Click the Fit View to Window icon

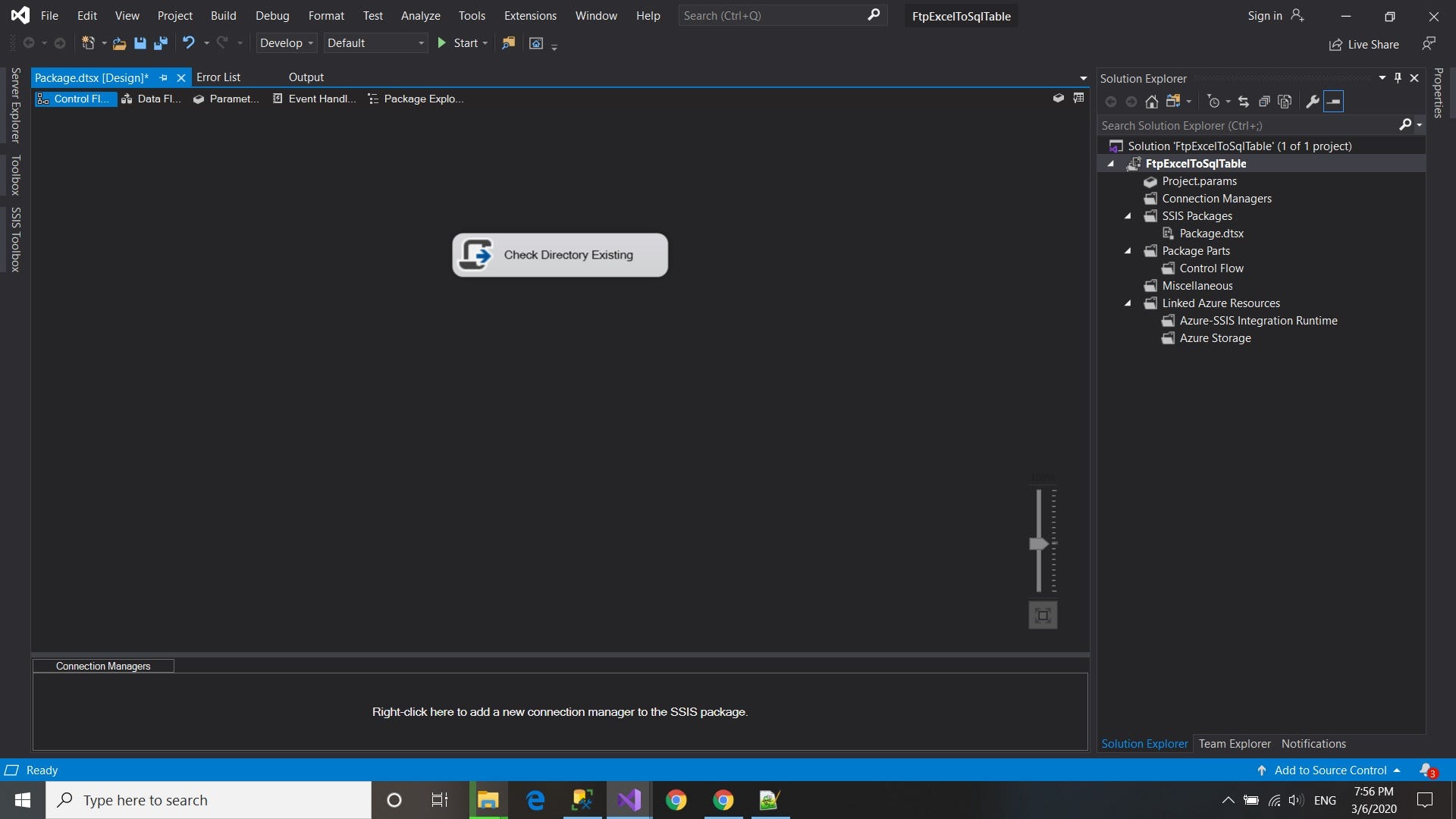(1043, 615)
